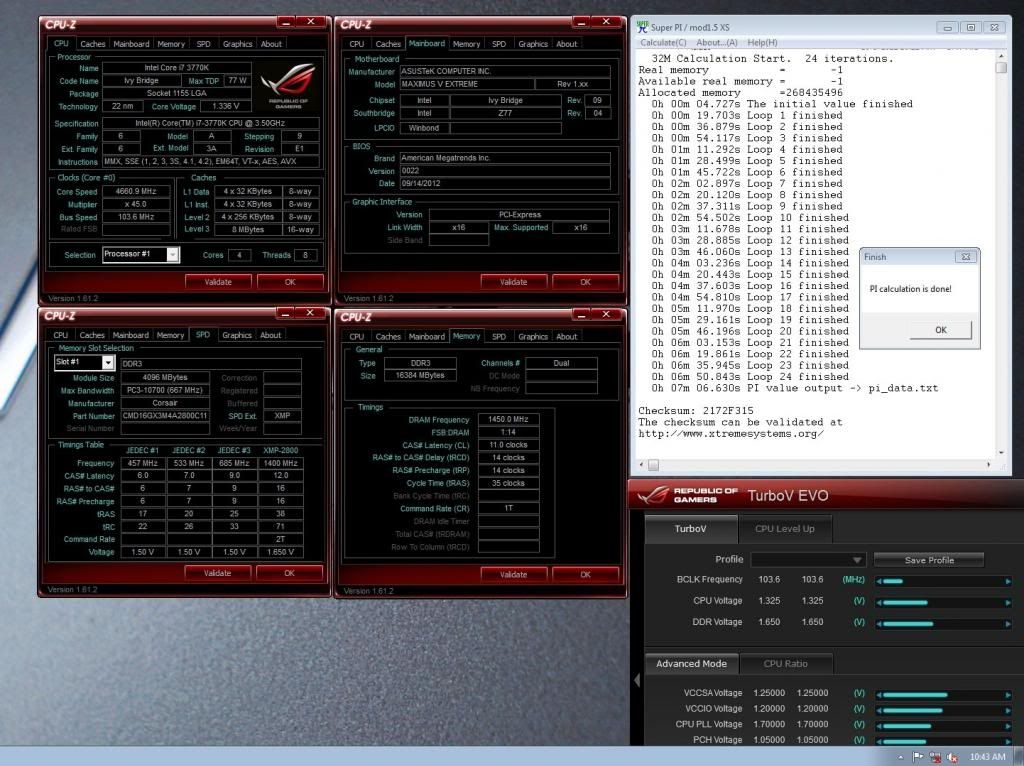Open Graphics tab in CPU-Z processor window

click(x=237, y=44)
